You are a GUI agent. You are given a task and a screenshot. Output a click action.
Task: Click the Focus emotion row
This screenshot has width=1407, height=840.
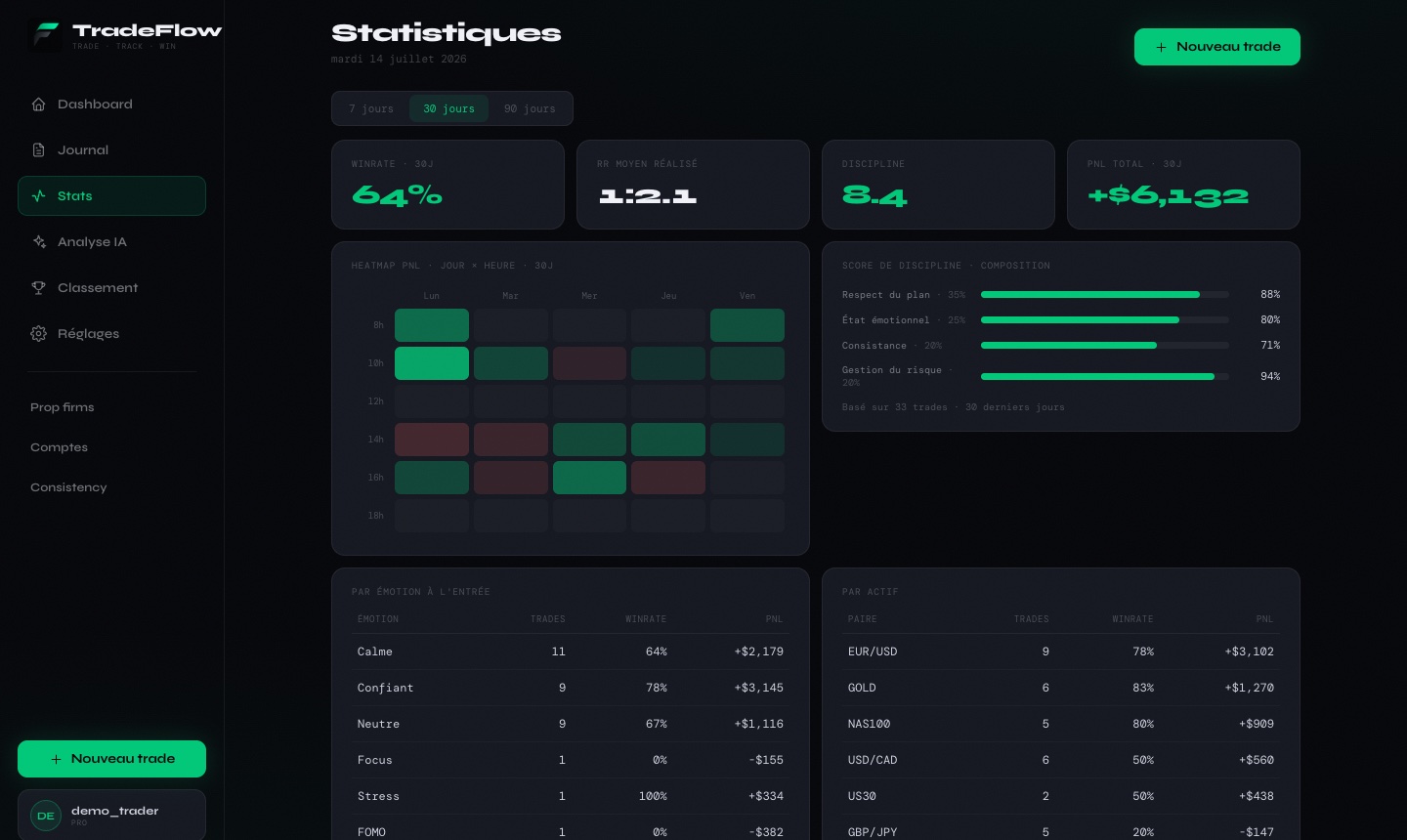[x=571, y=760]
